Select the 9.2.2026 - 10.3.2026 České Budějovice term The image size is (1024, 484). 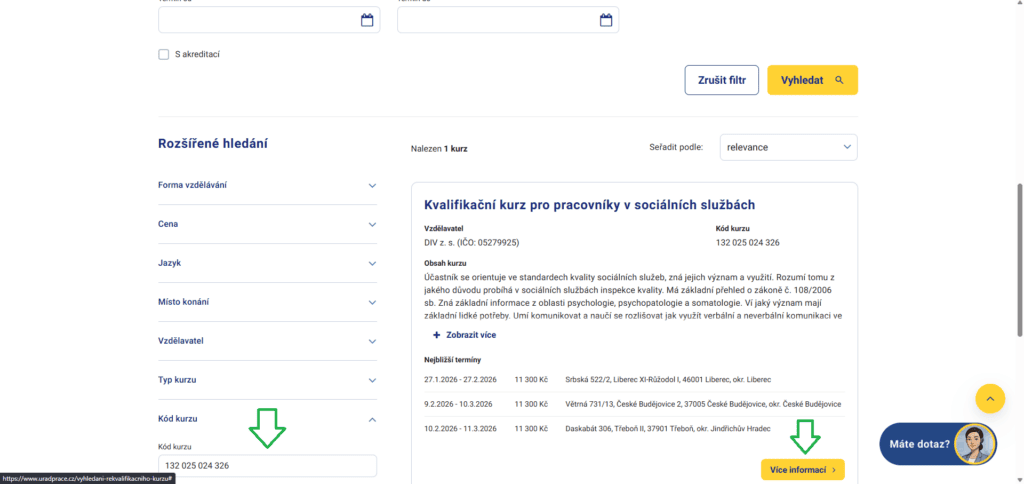point(634,404)
